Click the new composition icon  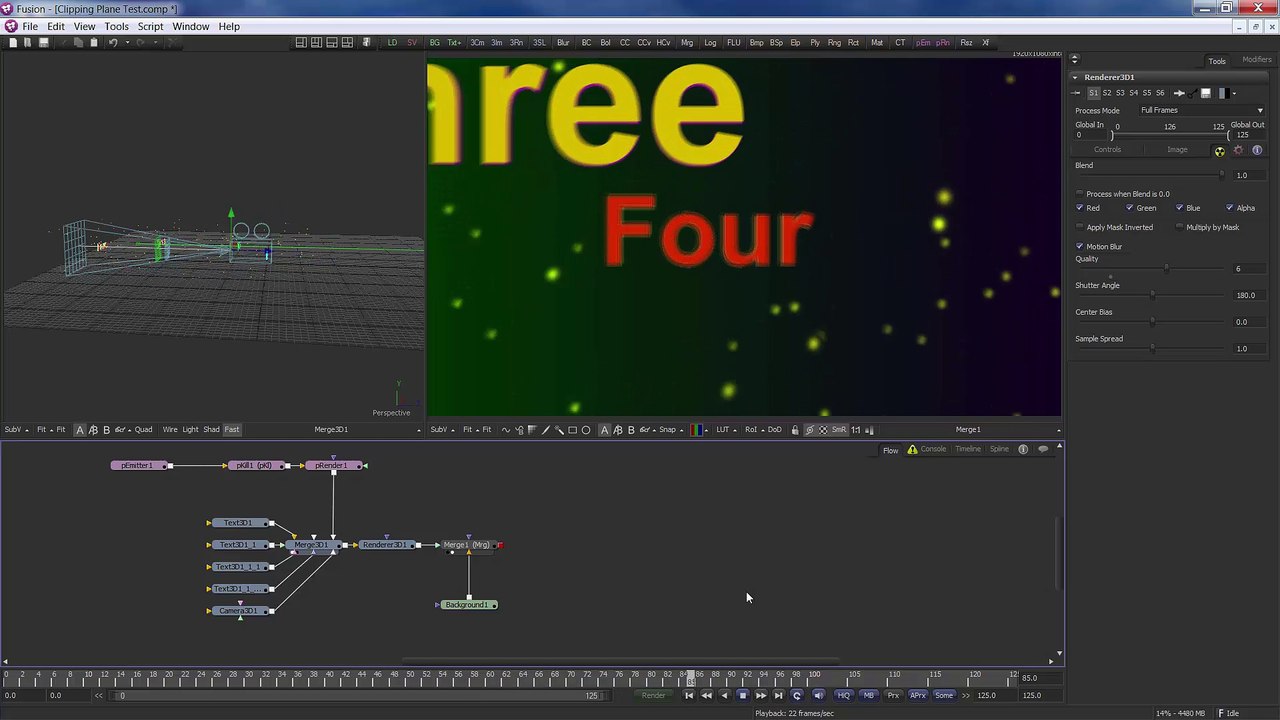click(x=12, y=42)
